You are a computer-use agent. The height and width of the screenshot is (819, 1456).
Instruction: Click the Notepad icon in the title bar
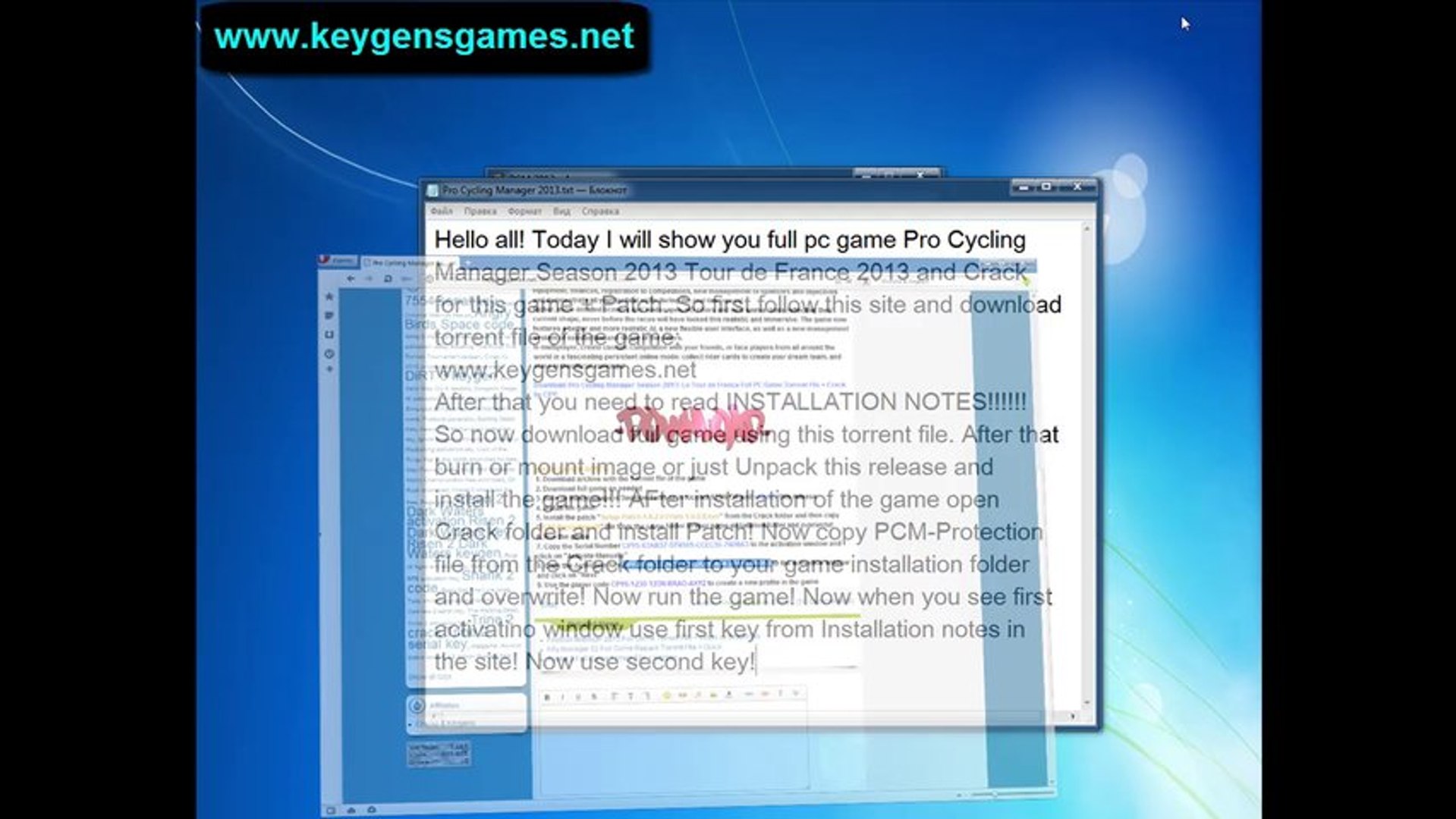click(432, 190)
